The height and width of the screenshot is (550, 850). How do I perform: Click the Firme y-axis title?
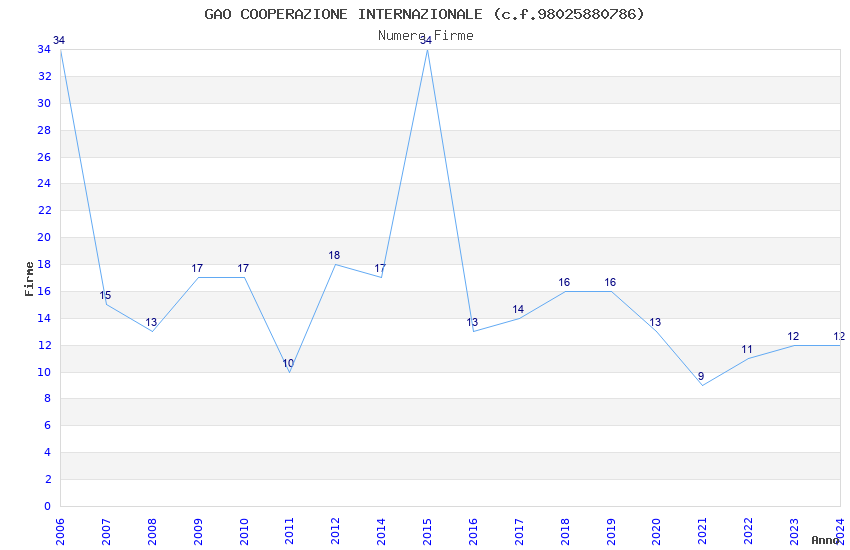[29, 279]
